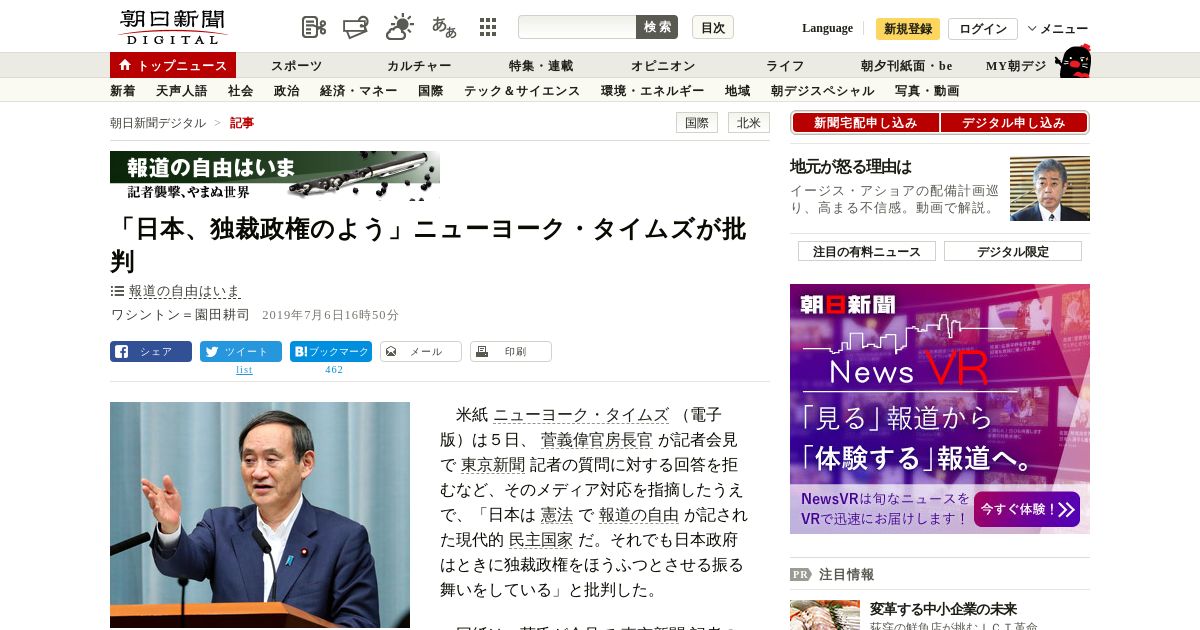1200x630 pixels.
Task: Click the 検索 search button
Action: (x=657, y=27)
